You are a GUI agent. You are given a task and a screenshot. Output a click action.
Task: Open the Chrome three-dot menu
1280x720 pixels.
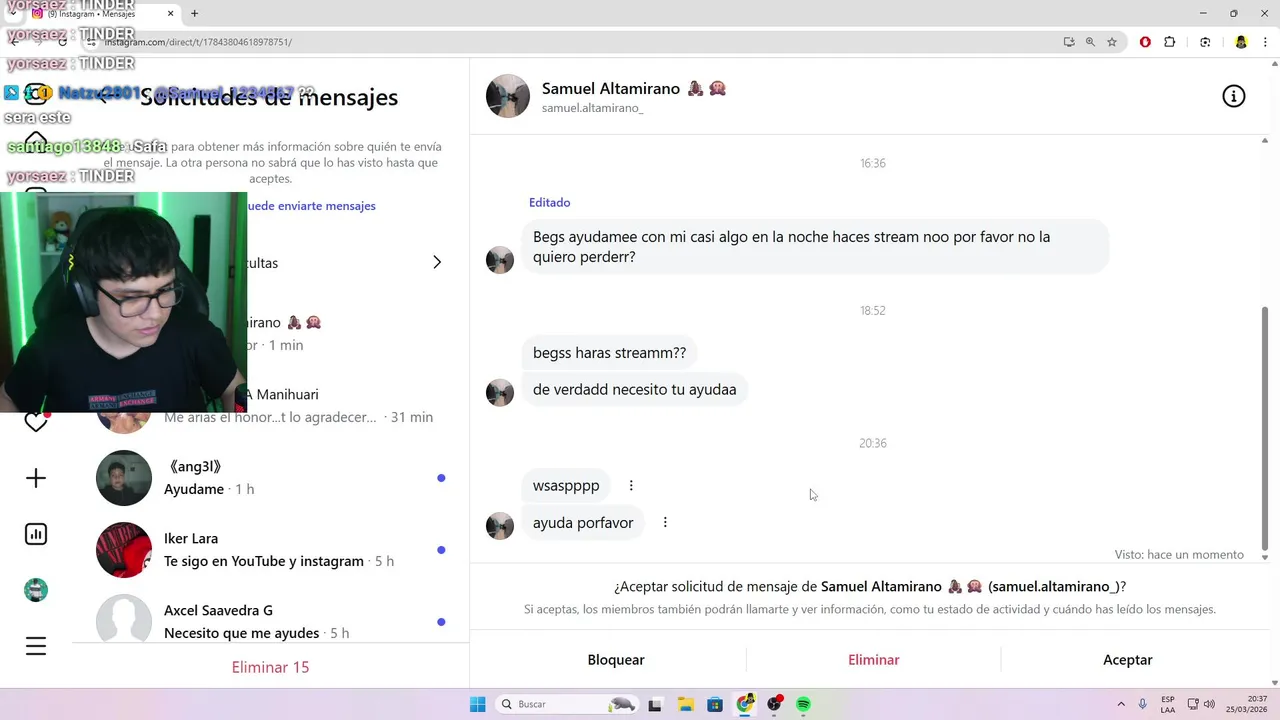1266,42
